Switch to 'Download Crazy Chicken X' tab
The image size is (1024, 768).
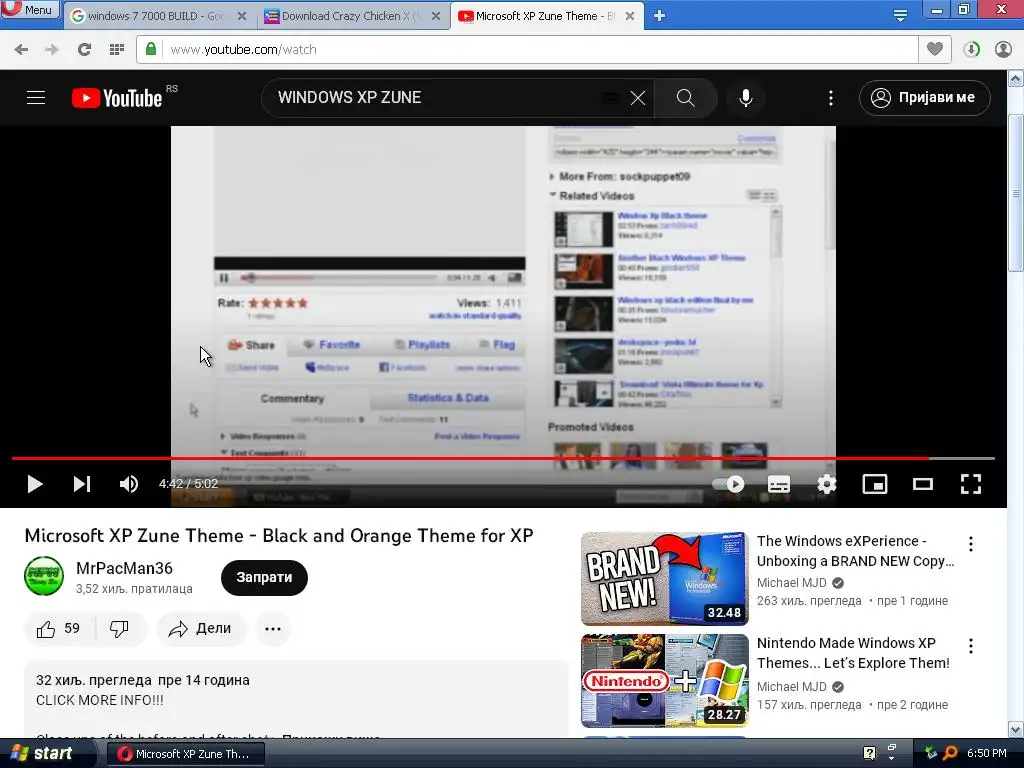[x=351, y=16]
